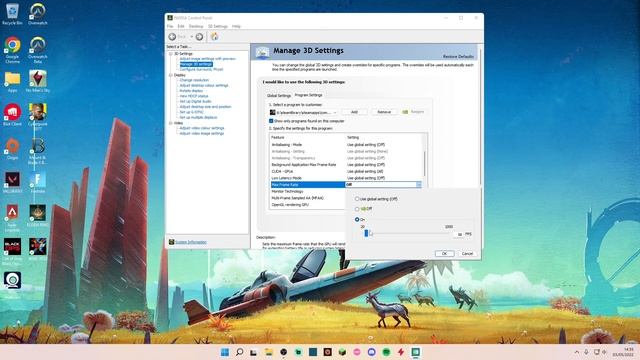Launch VALORANT from desktop

pos(12,182)
